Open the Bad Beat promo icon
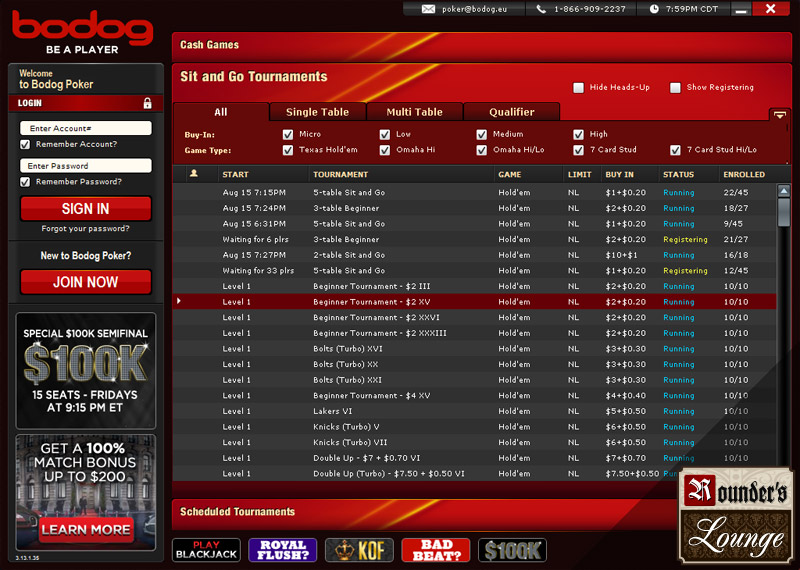 pos(436,550)
